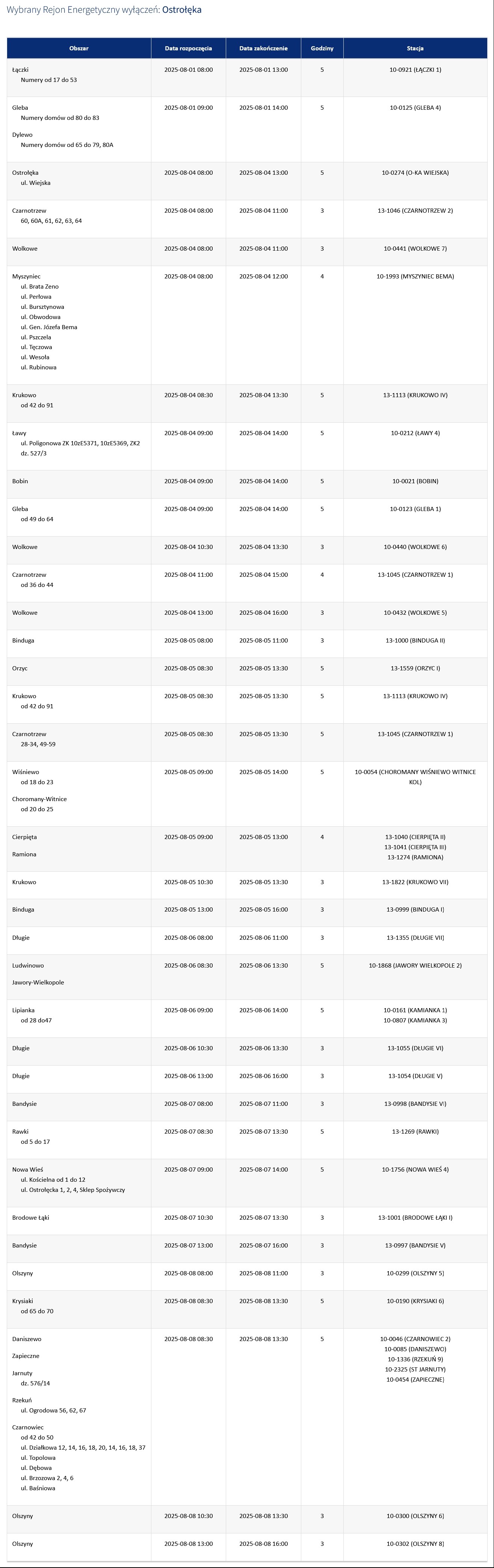Select station 13-1274 (RAMIONA) text
This screenshot has height=1568, width=494.
[415, 857]
